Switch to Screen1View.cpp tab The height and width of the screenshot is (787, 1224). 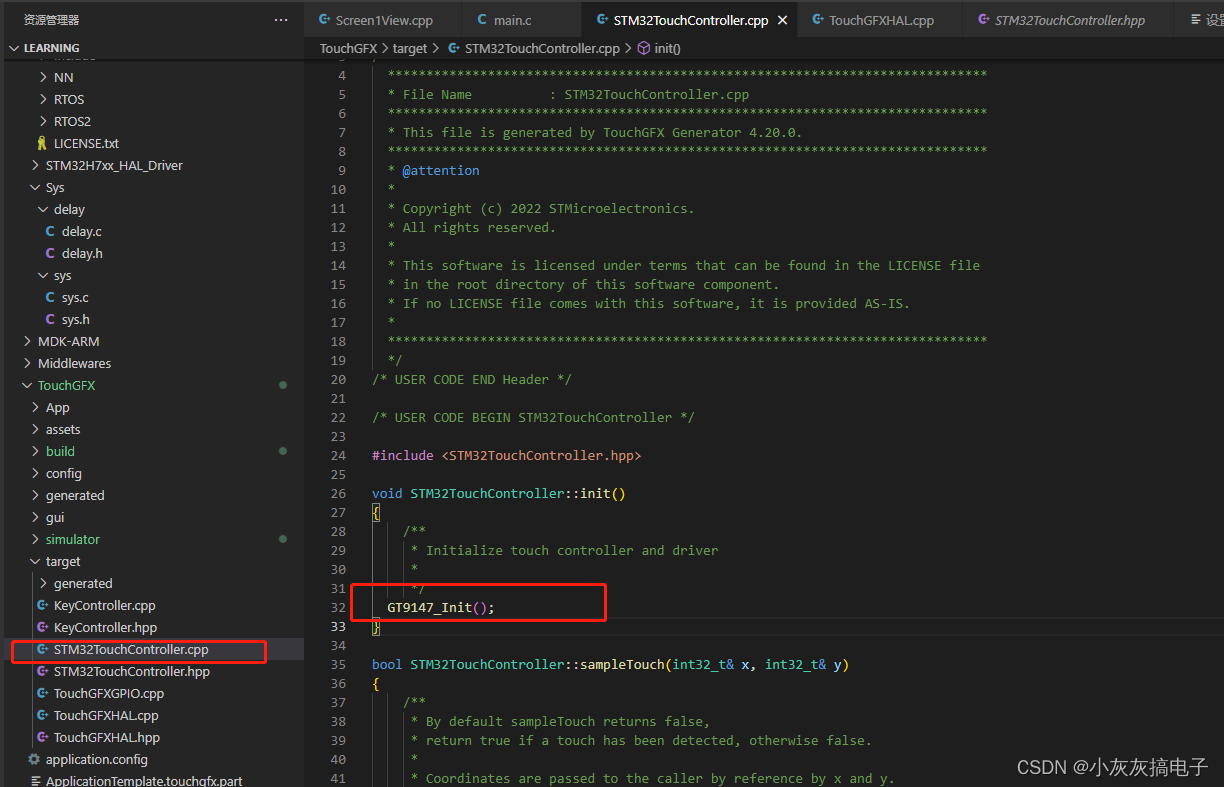pyautogui.click(x=384, y=20)
